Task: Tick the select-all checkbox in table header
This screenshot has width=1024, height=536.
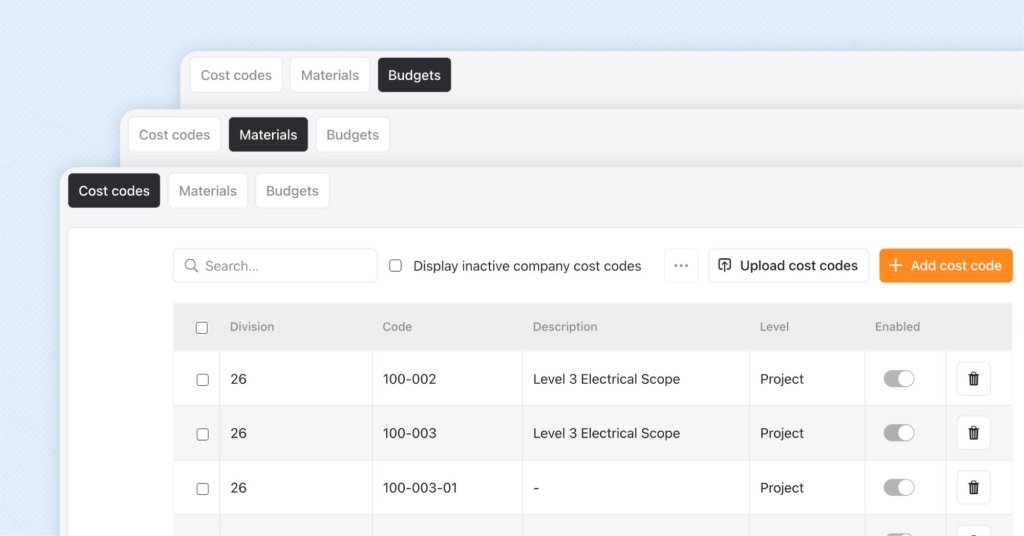Action: coord(202,327)
